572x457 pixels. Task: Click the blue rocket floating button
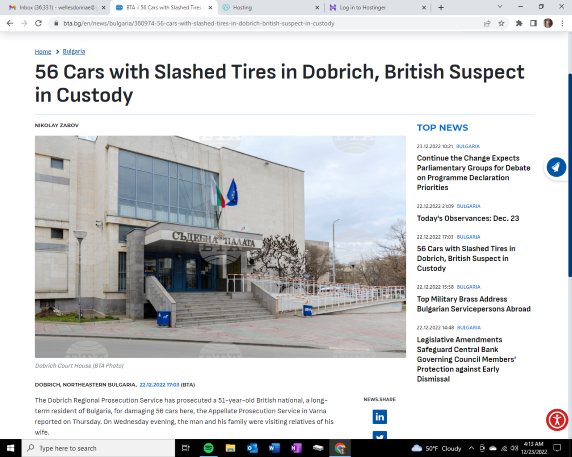[x=556, y=167]
